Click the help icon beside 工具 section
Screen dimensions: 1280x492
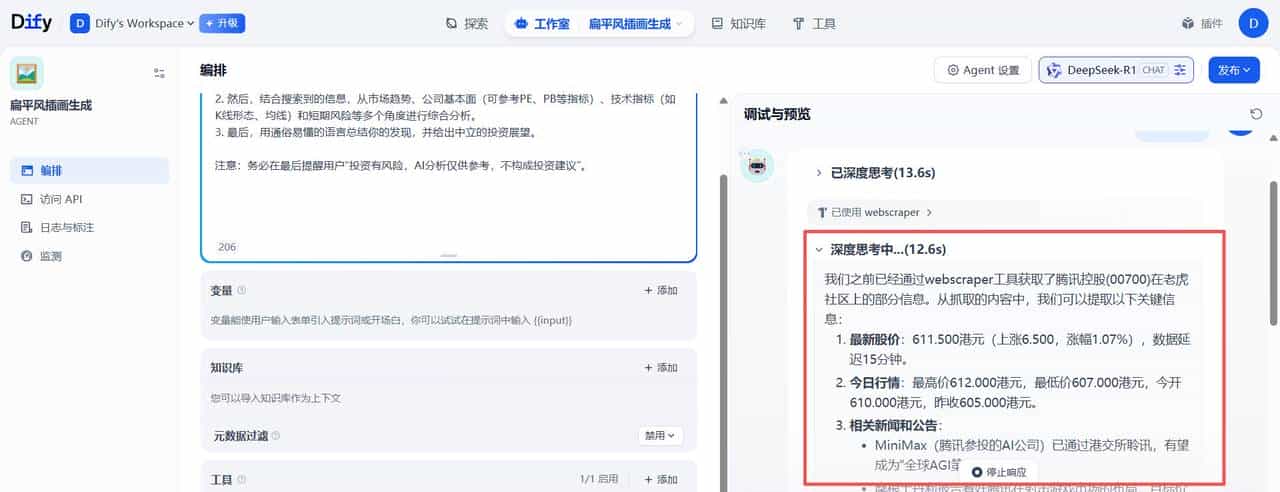(x=242, y=480)
